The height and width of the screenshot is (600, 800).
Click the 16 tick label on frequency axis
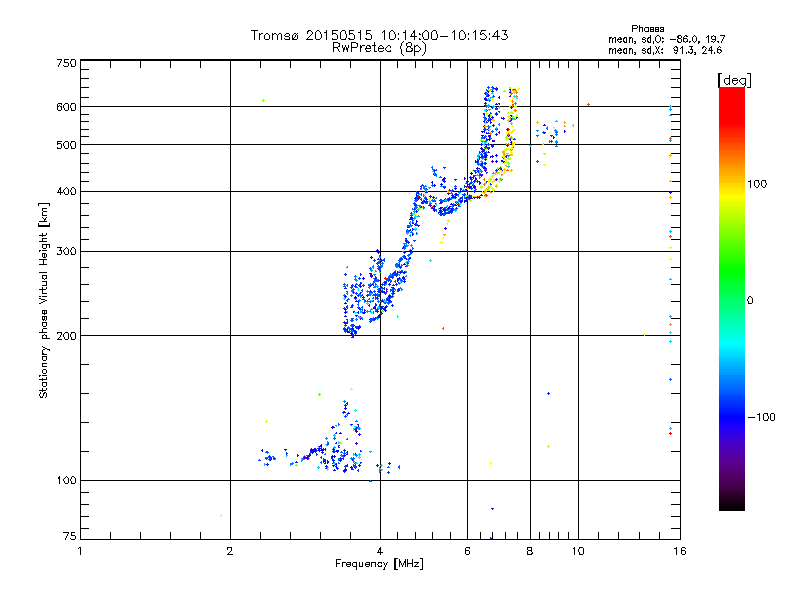coord(677,551)
